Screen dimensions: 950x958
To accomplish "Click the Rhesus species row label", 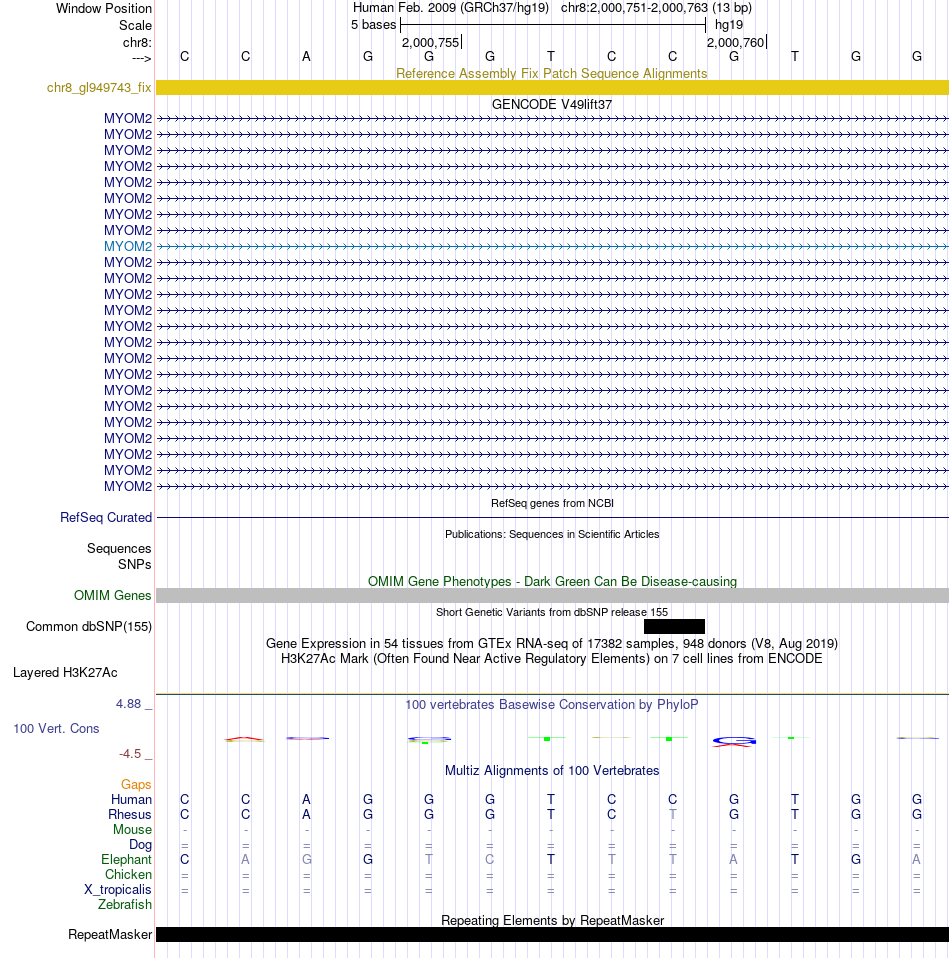I will (x=130, y=814).
